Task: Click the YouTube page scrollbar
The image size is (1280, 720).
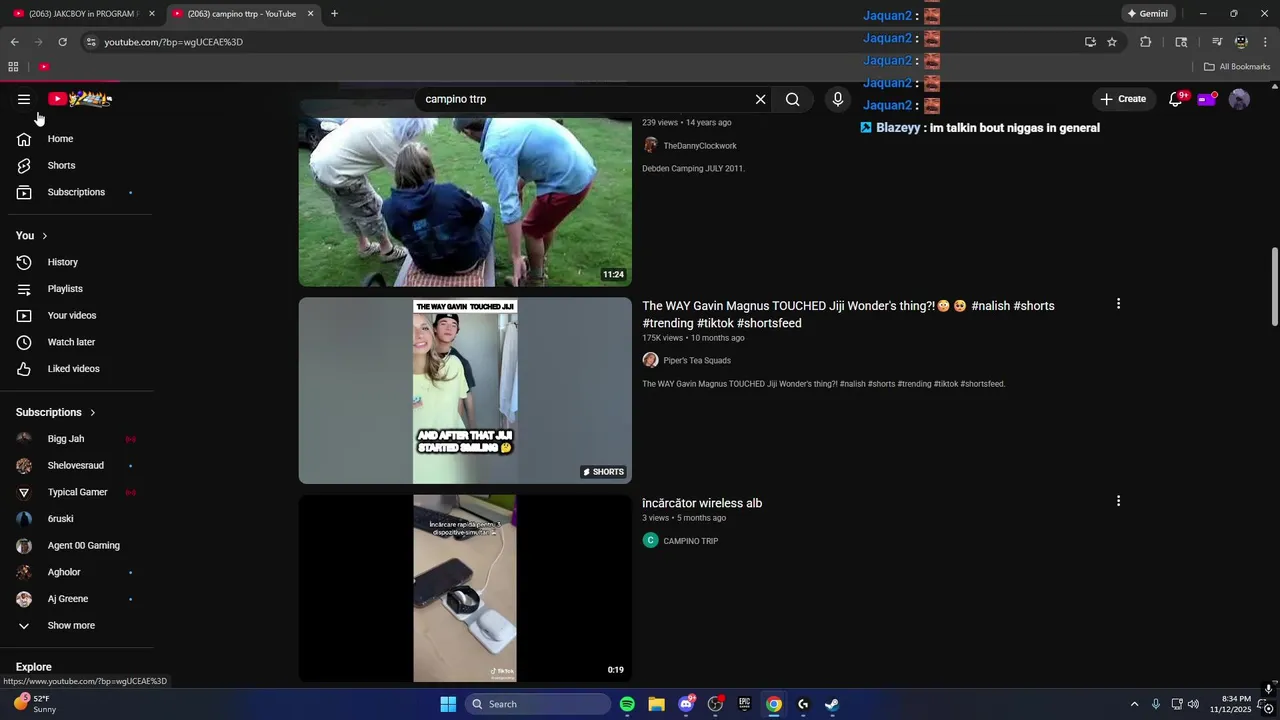Action: (1274, 285)
